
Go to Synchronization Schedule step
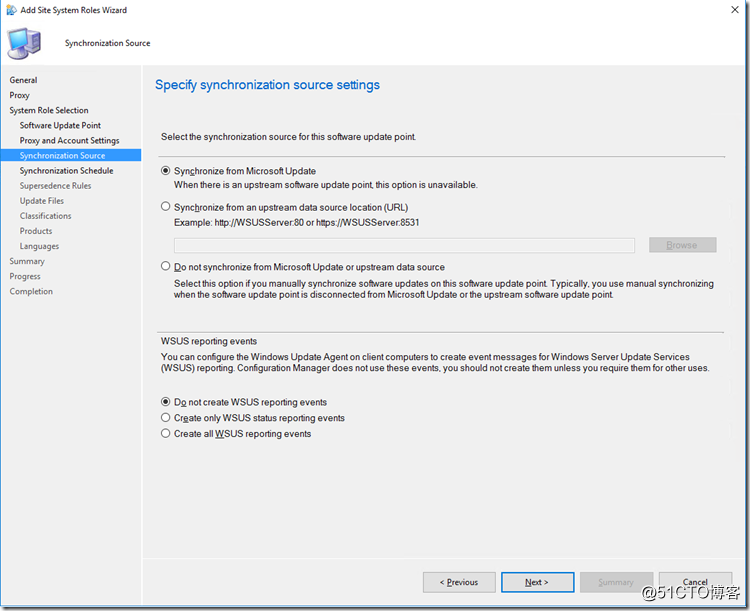[66, 170]
